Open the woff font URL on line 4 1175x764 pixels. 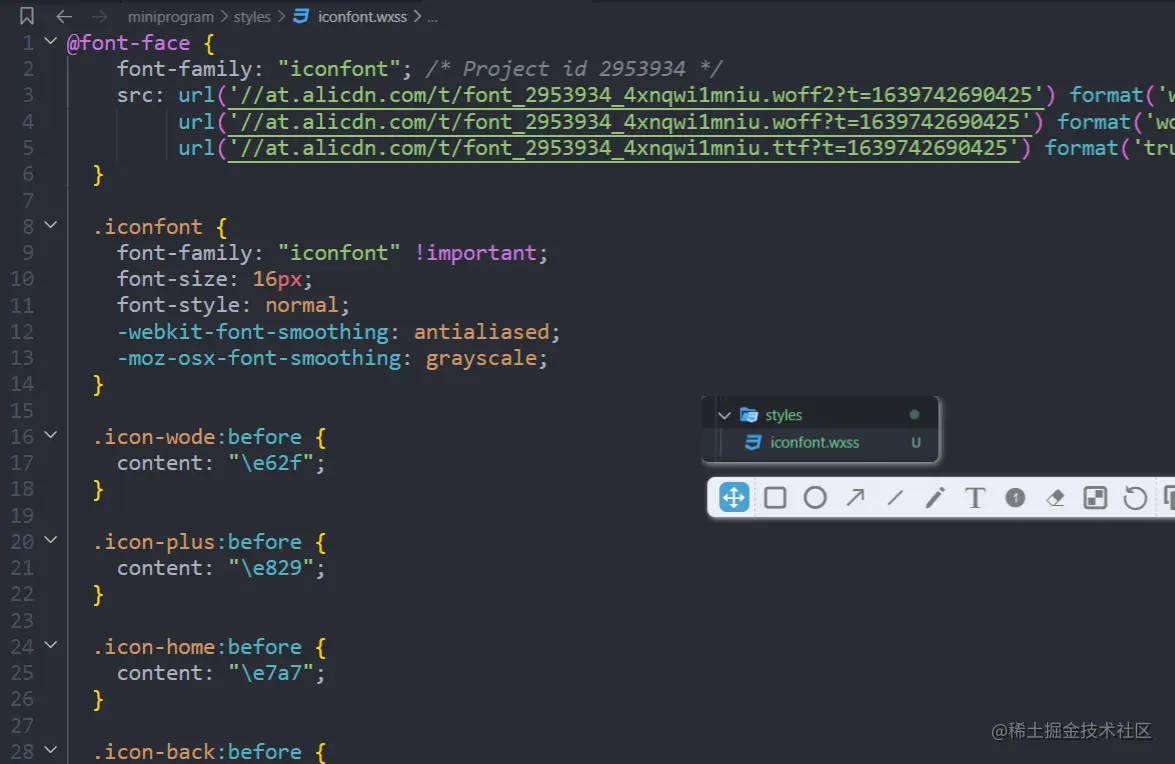[629, 121]
